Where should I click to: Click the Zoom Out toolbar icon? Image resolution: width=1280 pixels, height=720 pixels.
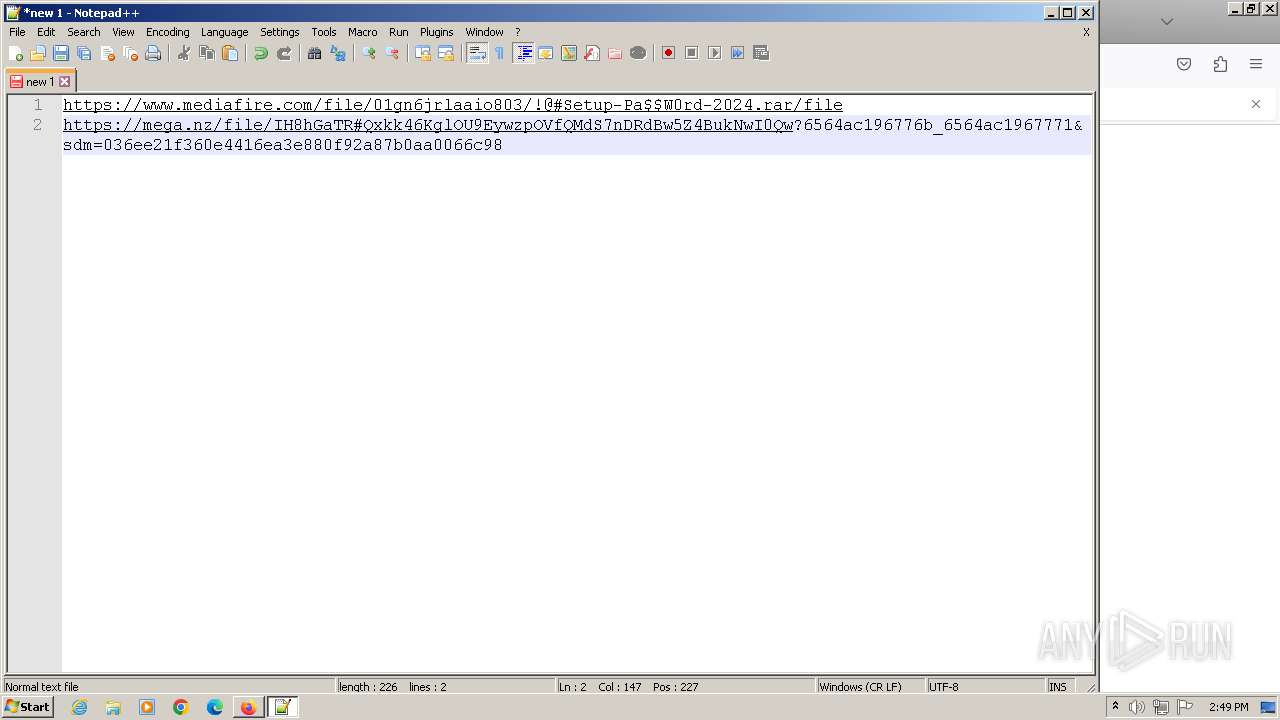[x=392, y=53]
